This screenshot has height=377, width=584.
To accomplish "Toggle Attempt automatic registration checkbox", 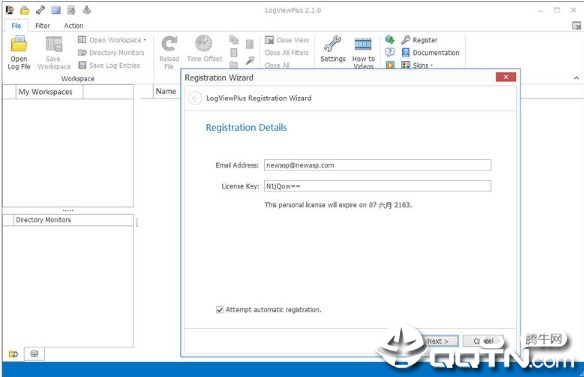I will point(220,310).
